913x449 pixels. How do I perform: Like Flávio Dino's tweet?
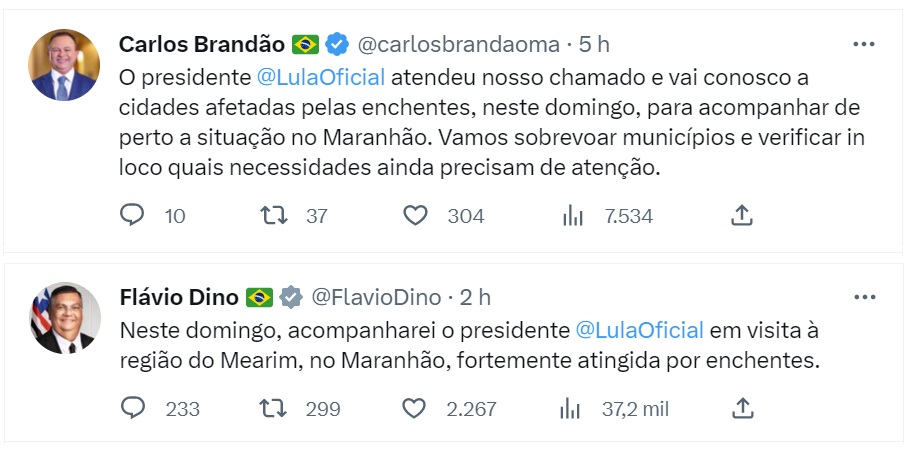coord(415,408)
